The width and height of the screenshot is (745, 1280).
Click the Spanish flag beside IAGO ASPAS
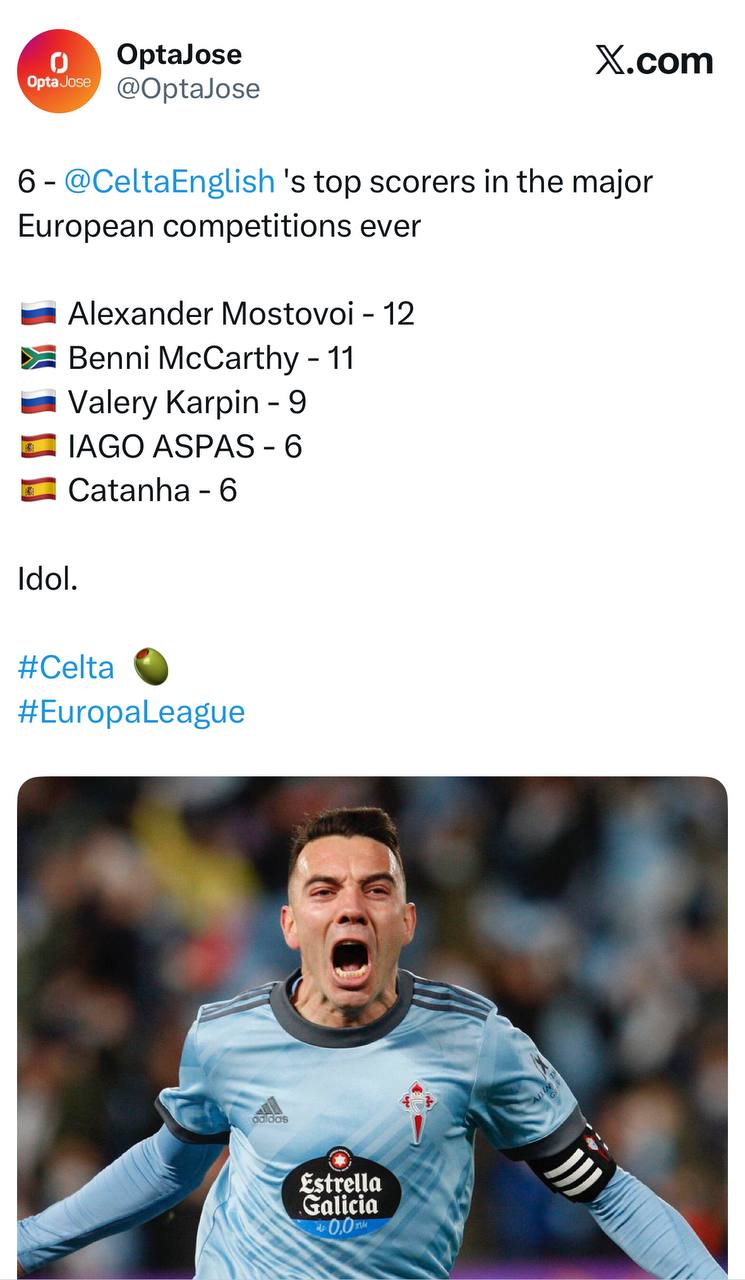point(38,446)
